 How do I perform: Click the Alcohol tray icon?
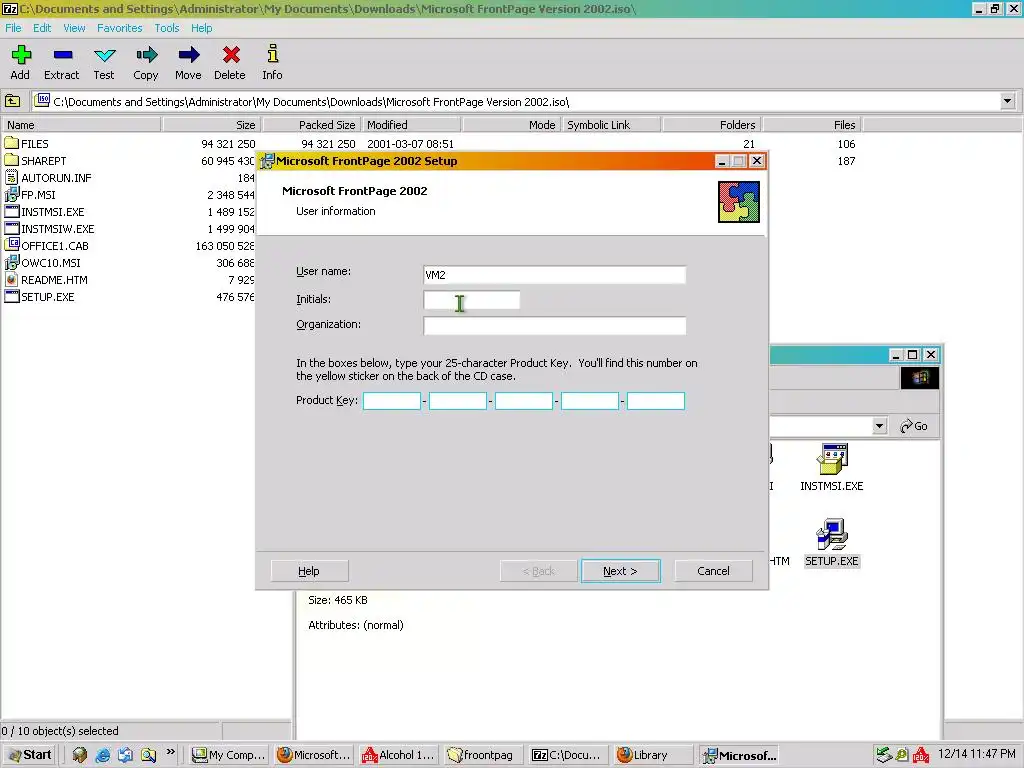(921, 755)
